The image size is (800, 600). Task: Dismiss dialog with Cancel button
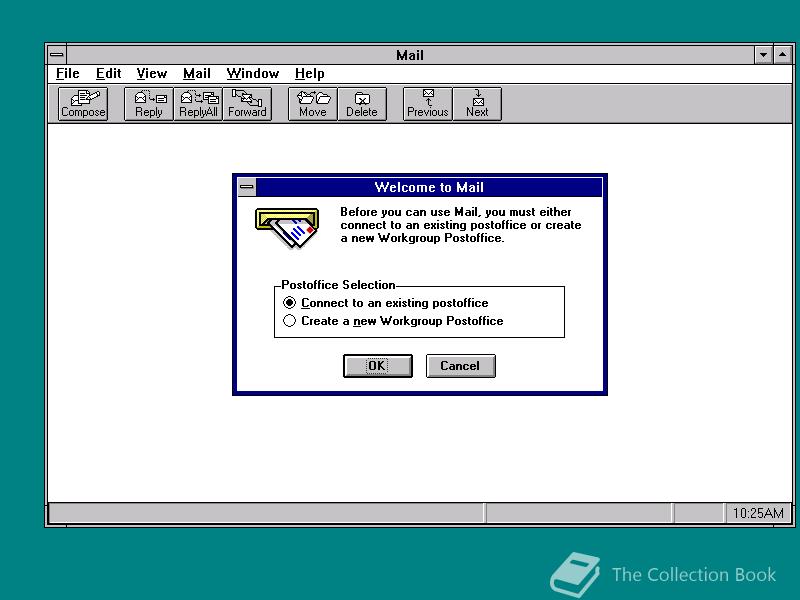click(x=460, y=366)
